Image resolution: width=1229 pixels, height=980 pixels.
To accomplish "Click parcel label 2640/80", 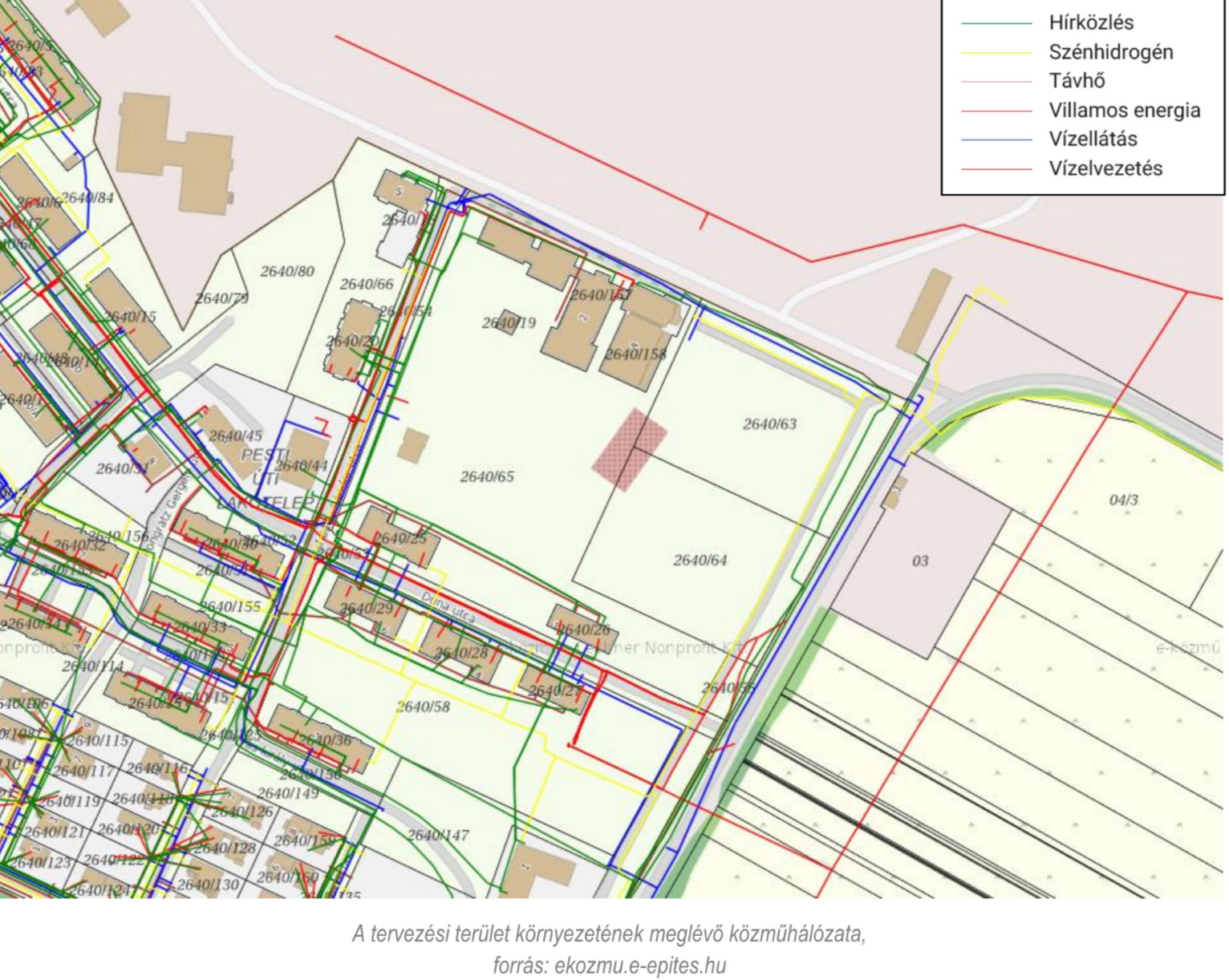I will [287, 272].
